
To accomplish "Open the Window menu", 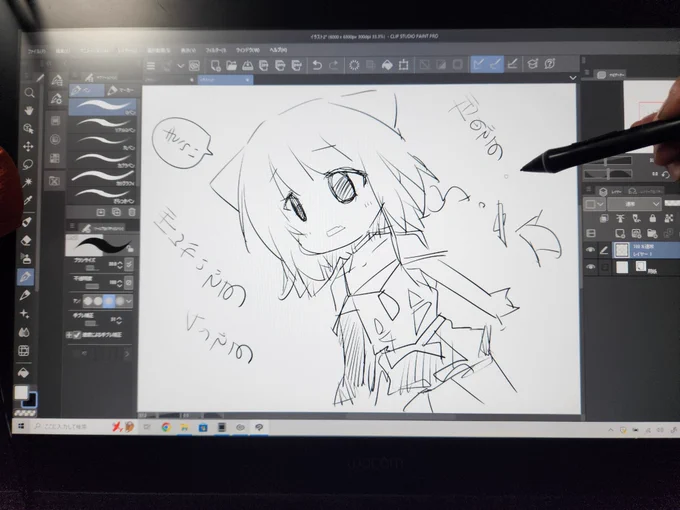I will coord(248,50).
